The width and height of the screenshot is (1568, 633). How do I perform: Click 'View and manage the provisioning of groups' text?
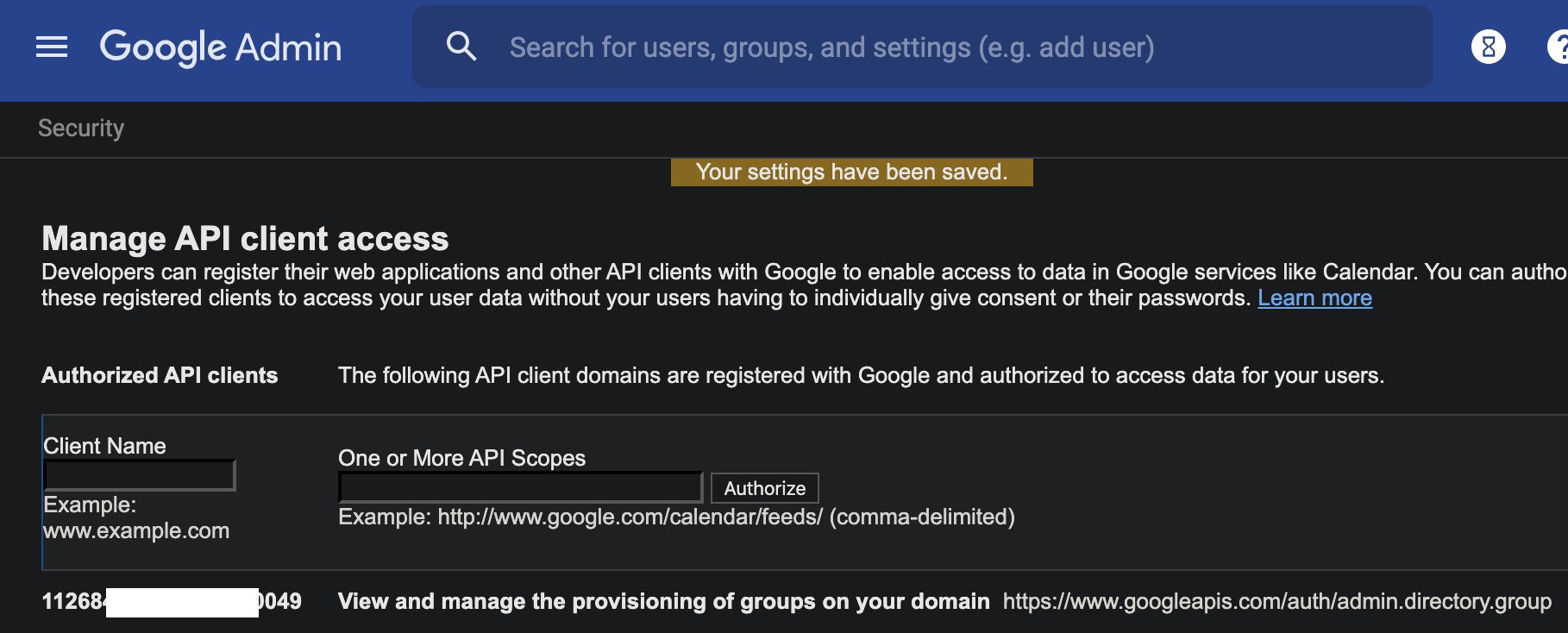coord(664,602)
